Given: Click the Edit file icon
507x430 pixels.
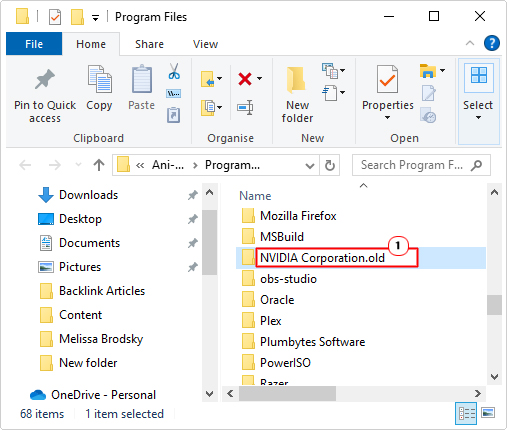Looking at the screenshot, I should (x=428, y=93).
